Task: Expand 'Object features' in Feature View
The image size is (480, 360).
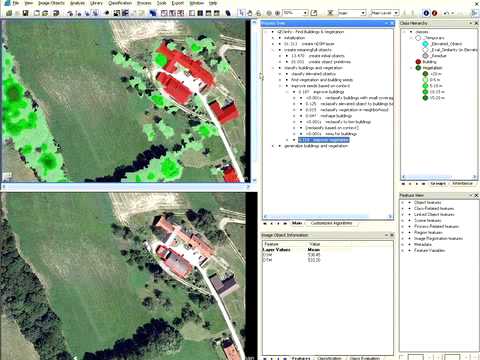Action: point(402,202)
